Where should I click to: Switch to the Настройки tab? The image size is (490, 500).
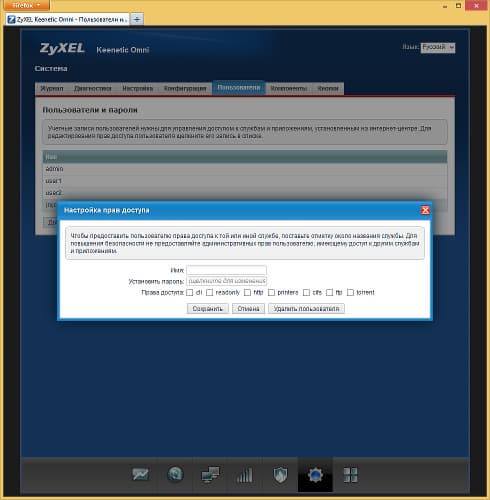[138, 88]
